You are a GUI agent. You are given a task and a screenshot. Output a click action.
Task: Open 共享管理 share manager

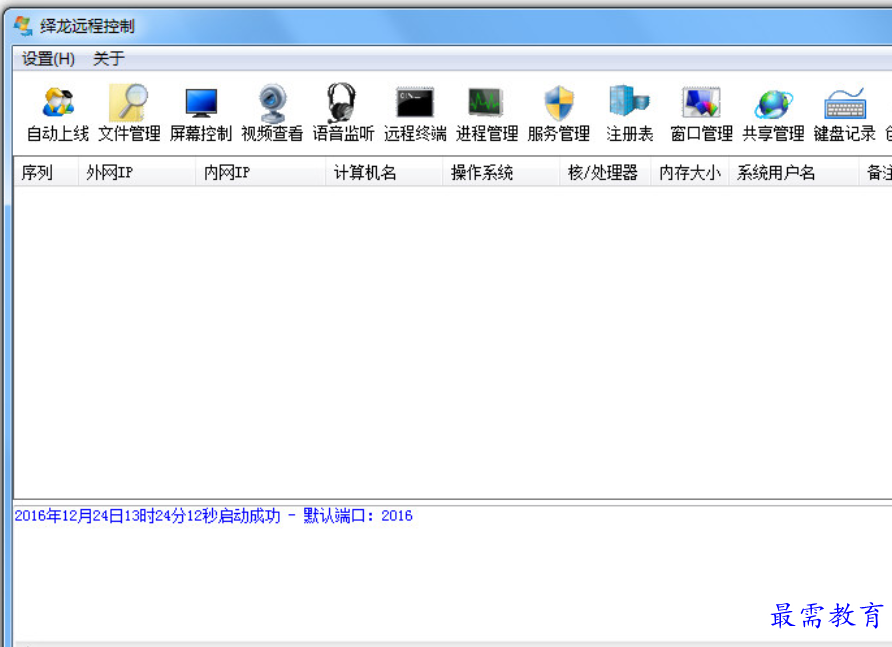pyautogui.click(x=773, y=113)
